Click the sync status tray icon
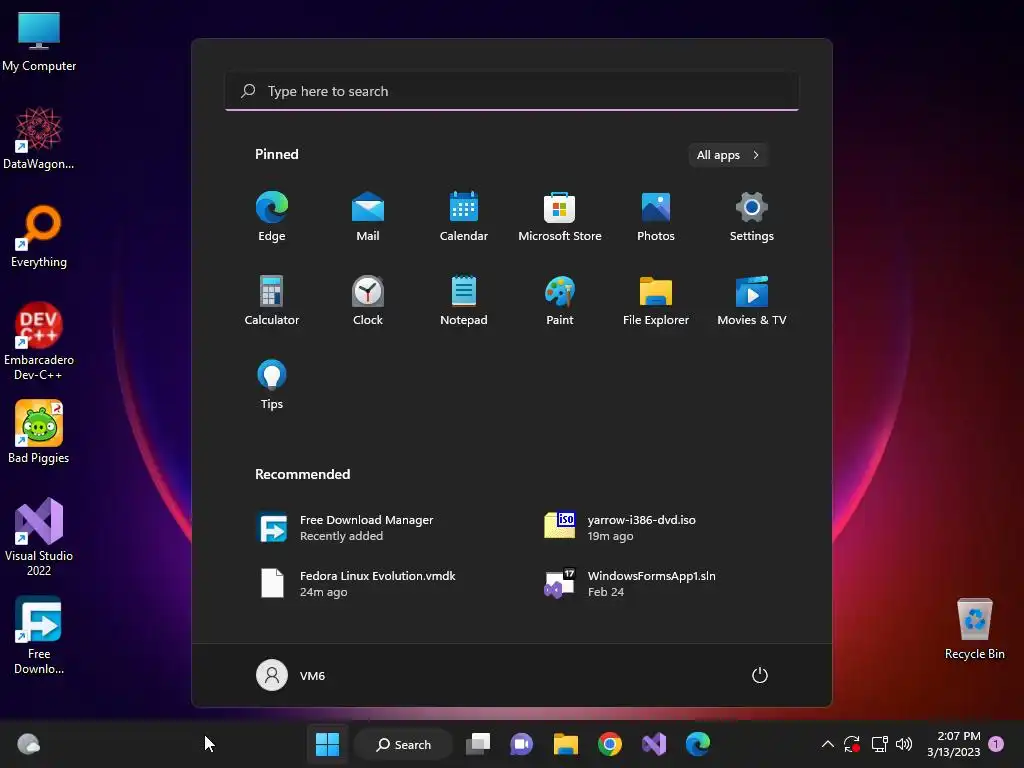Viewport: 1024px width, 768px height. [852, 744]
